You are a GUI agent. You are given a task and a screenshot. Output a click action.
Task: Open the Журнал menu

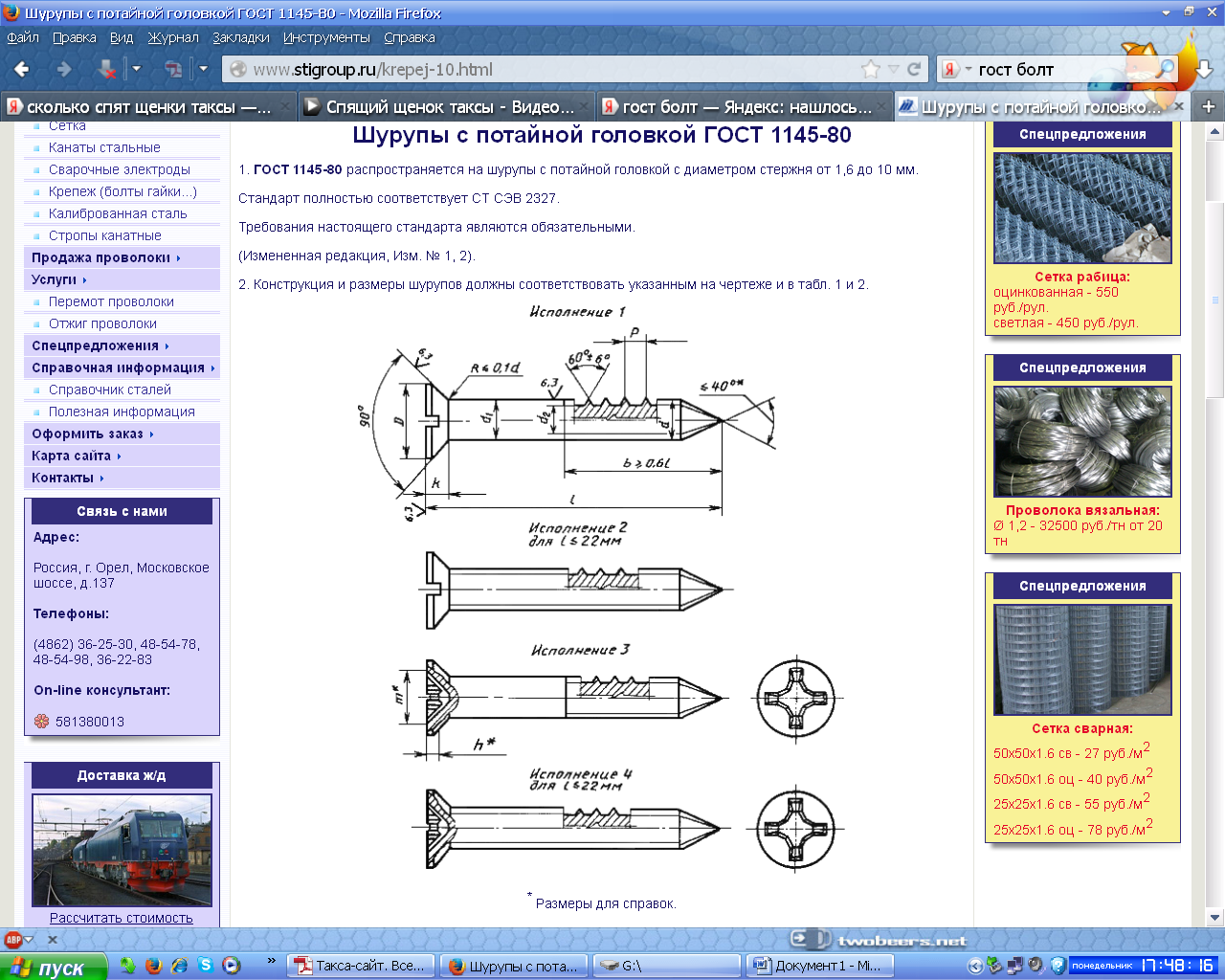click(173, 37)
